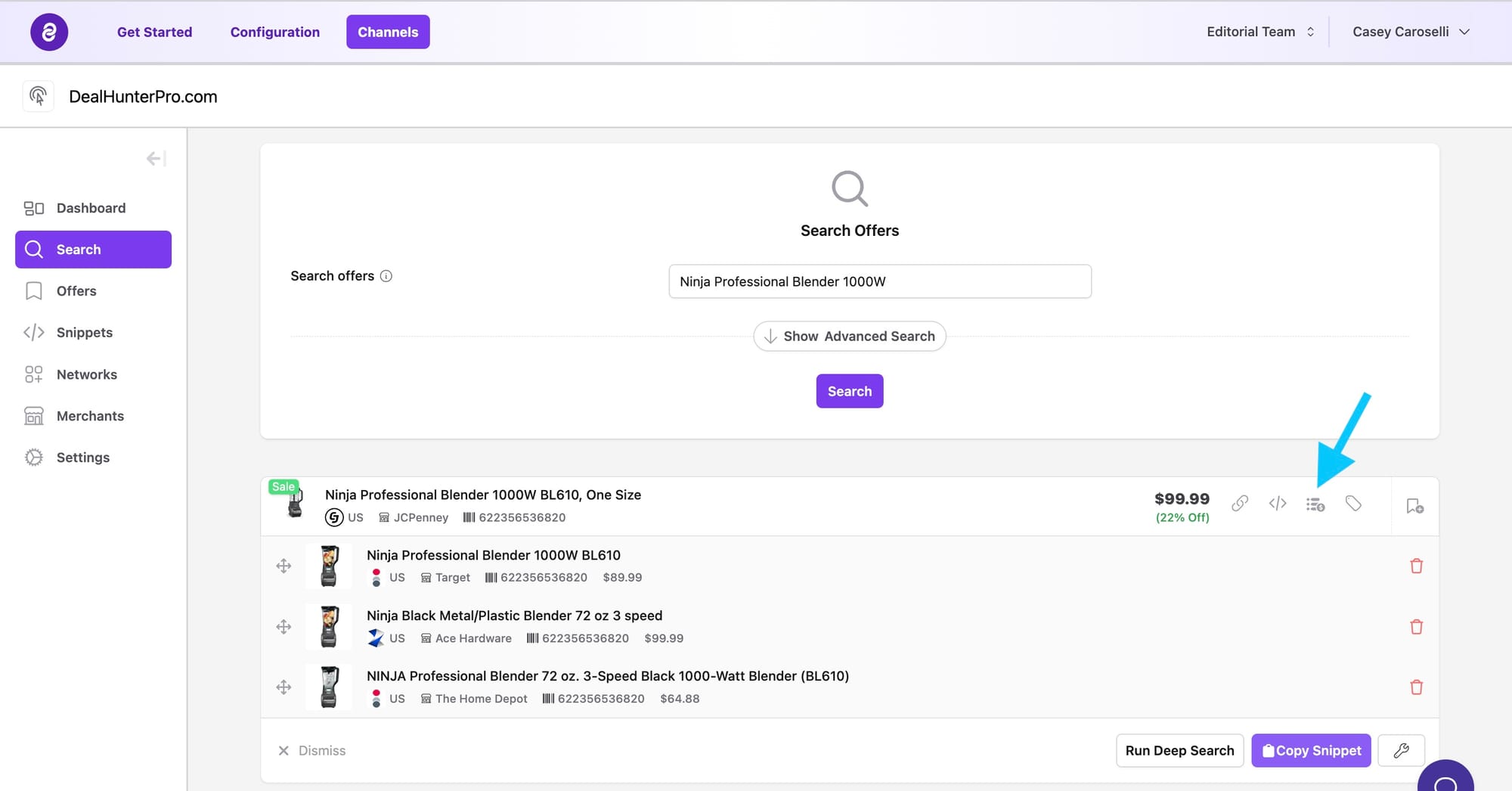
Task: Open Target blender product thumbnail
Action: point(329,566)
